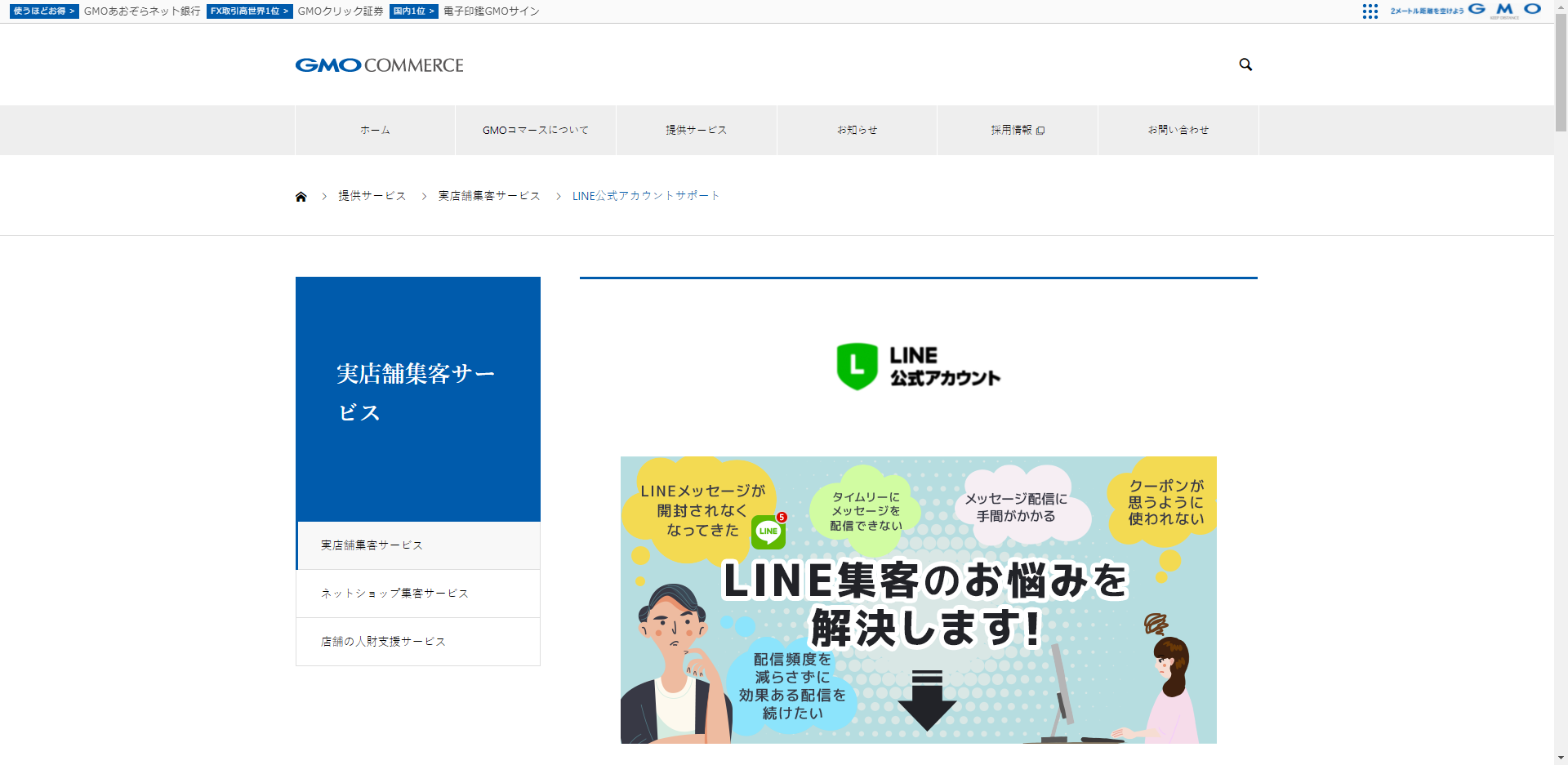Click the scrollbar down arrow
This screenshot has width=1568, height=765.
coord(1561,758)
